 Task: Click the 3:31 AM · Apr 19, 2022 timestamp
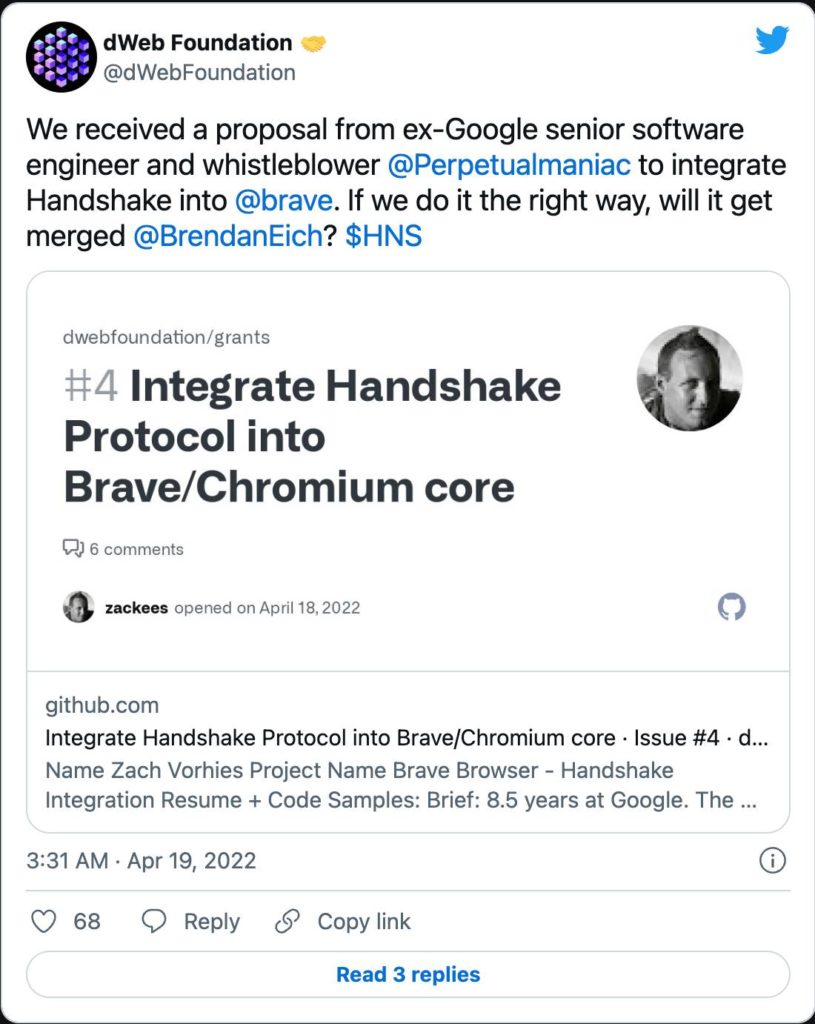141,861
